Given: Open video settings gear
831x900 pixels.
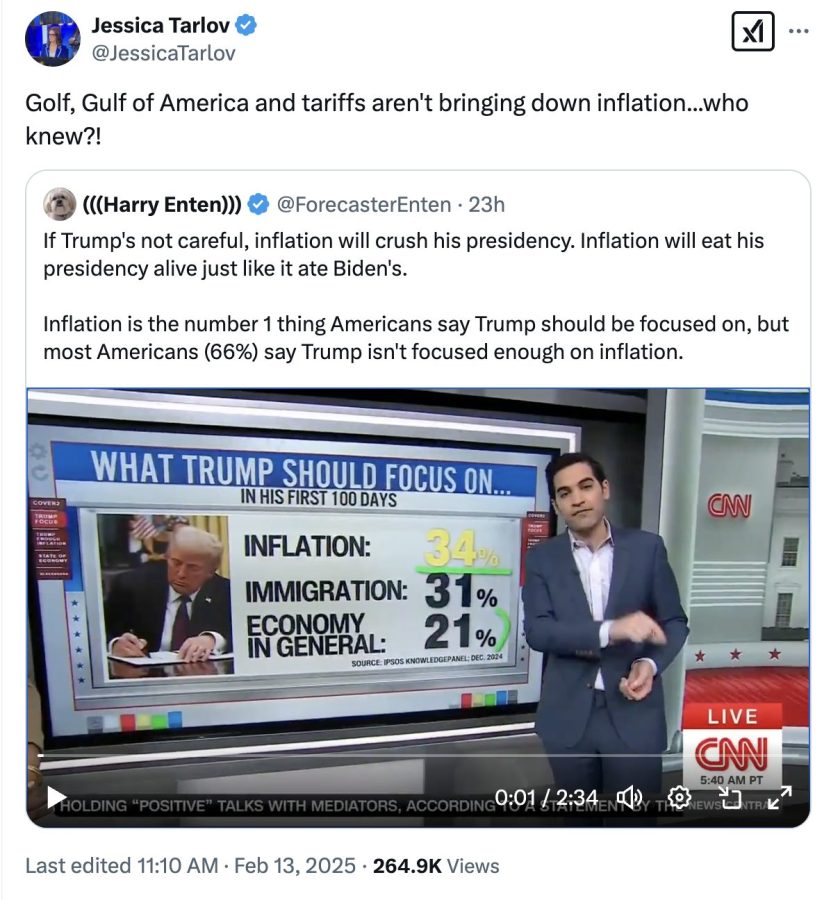Looking at the screenshot, I should point(680,797).
